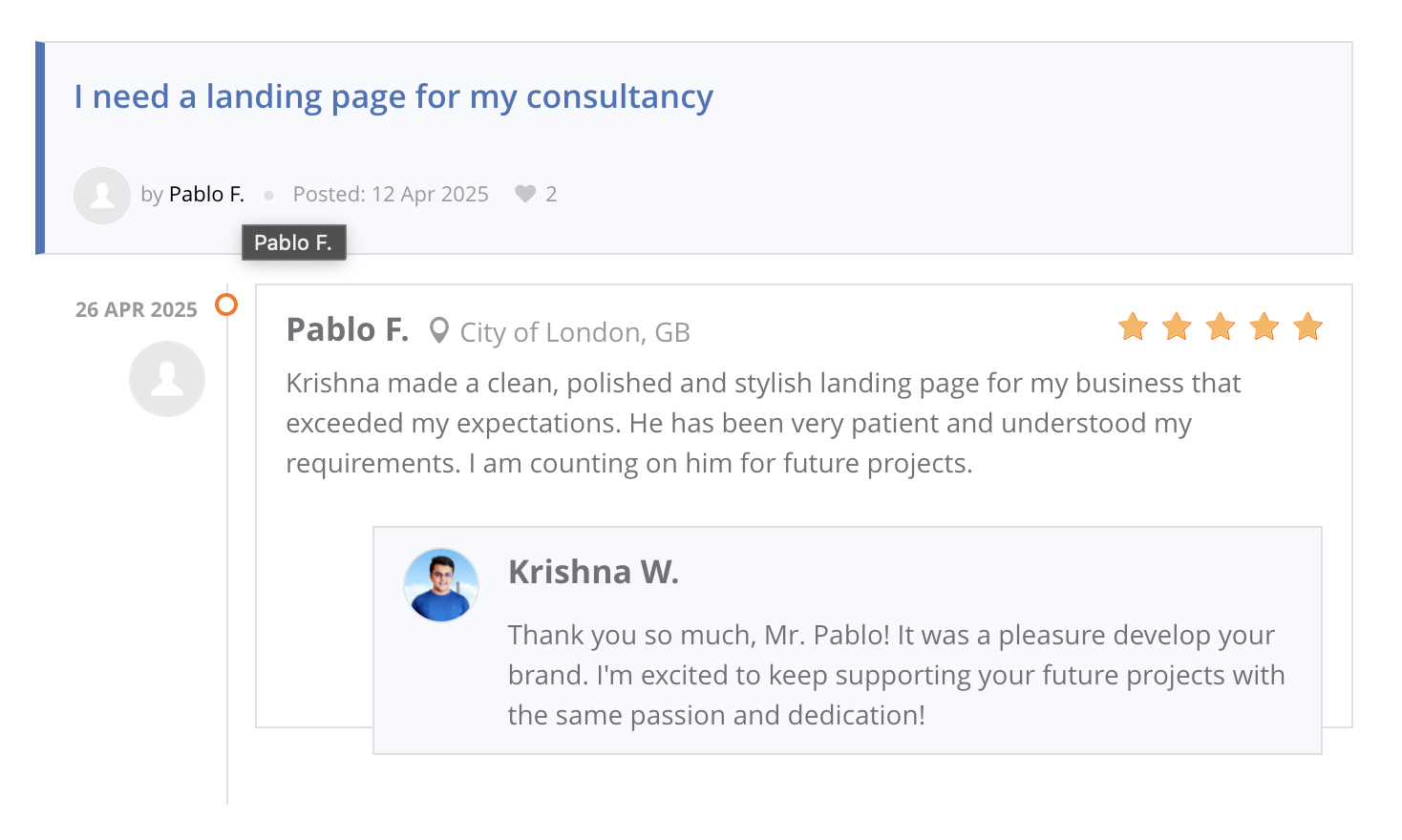Open Krishna W.'s profile photo
The image size is (1402, 840).
441,585
